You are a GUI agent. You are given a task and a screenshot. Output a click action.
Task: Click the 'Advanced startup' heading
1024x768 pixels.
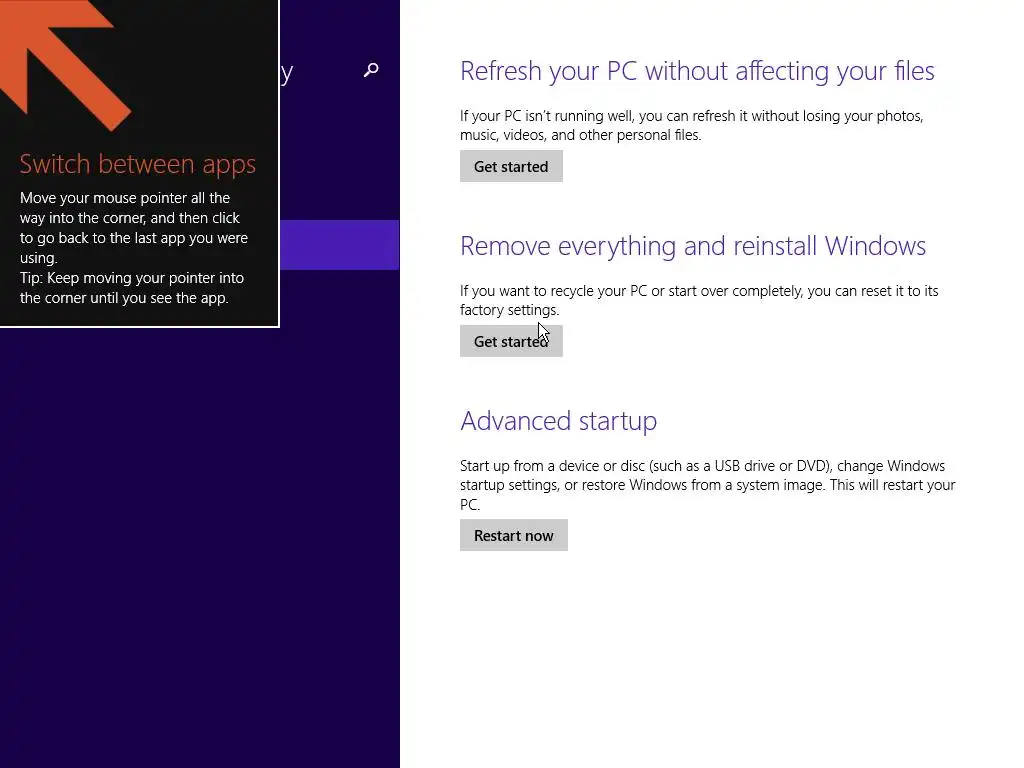point(558,421)
